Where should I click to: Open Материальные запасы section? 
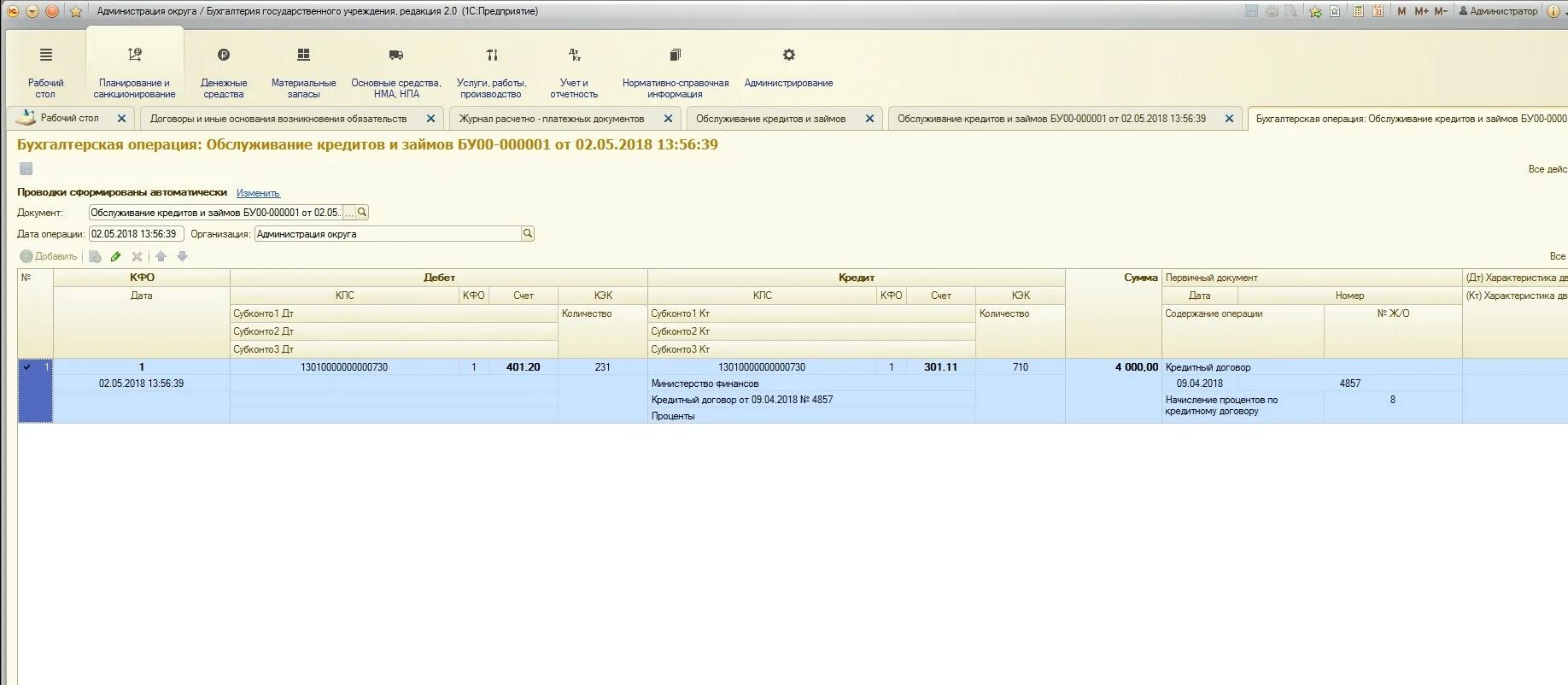tap(303, 72)
